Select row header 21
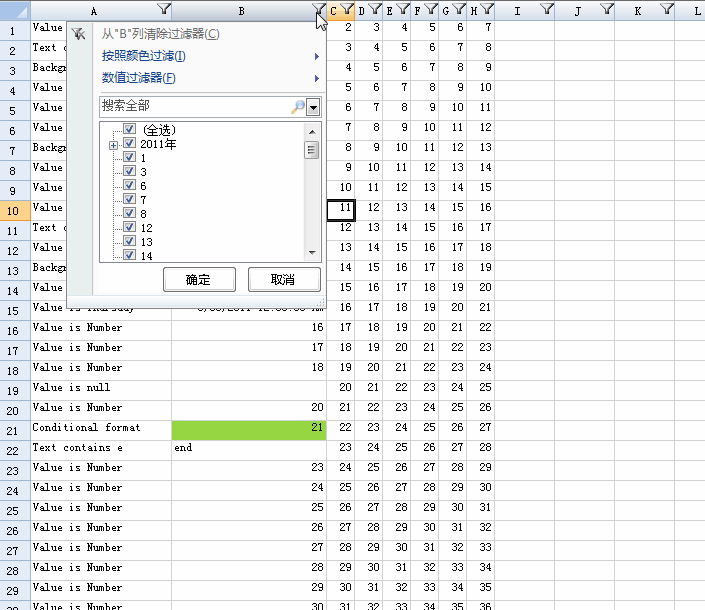 (x=15, y=431)
